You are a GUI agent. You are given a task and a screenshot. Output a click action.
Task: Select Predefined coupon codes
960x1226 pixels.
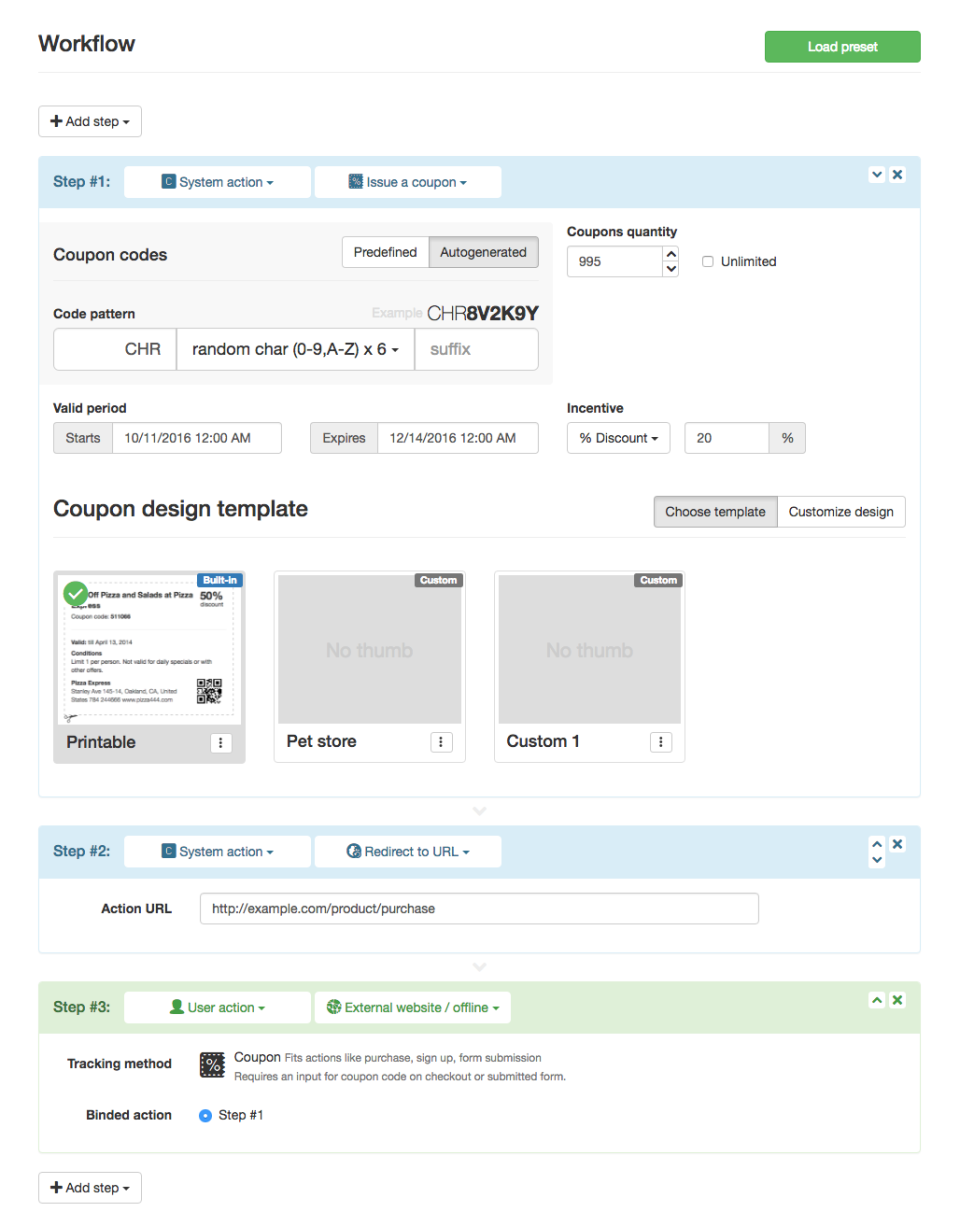coord(385,252)
